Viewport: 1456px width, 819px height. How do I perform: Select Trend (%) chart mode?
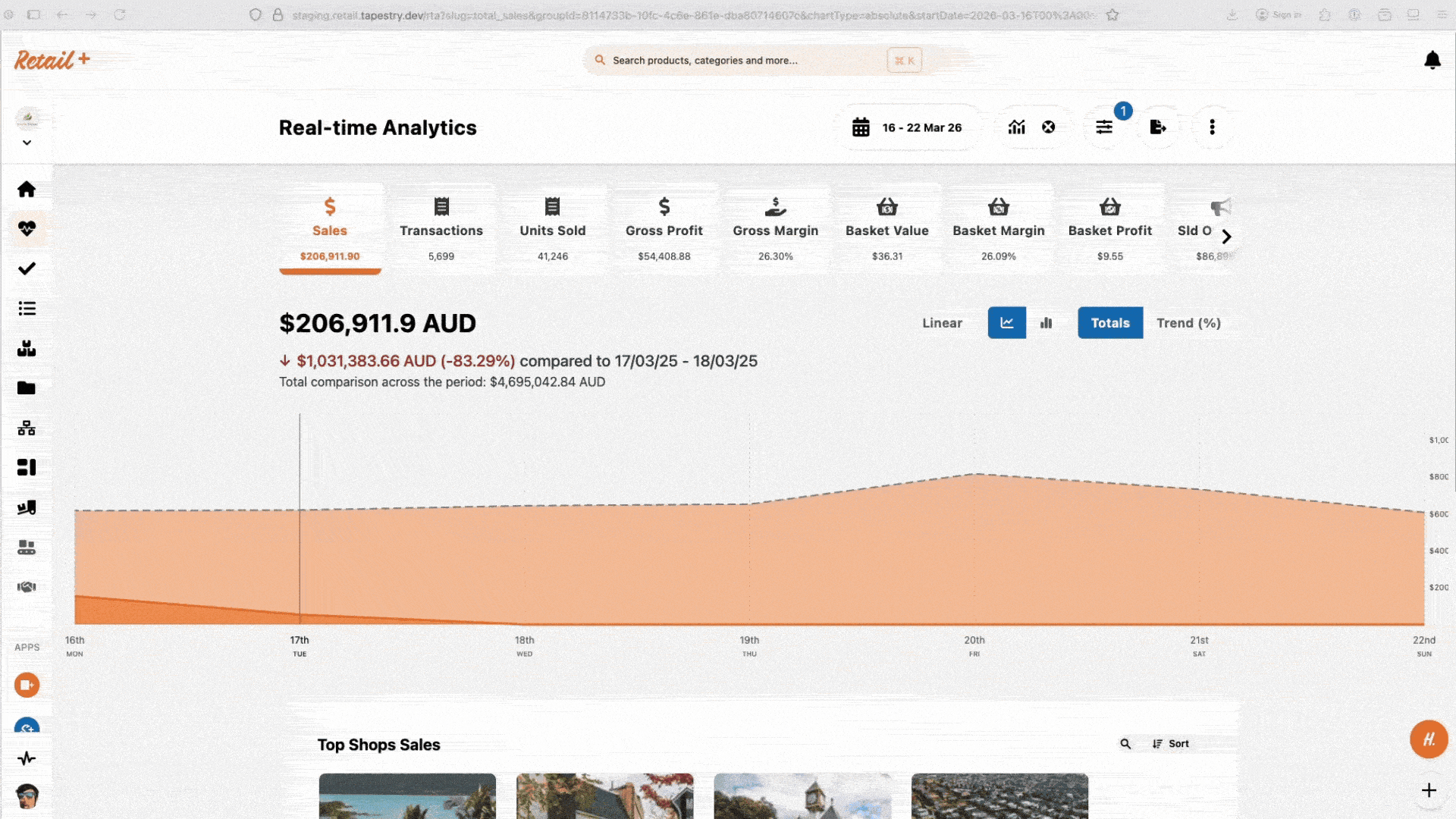(x=1188, y=323)
